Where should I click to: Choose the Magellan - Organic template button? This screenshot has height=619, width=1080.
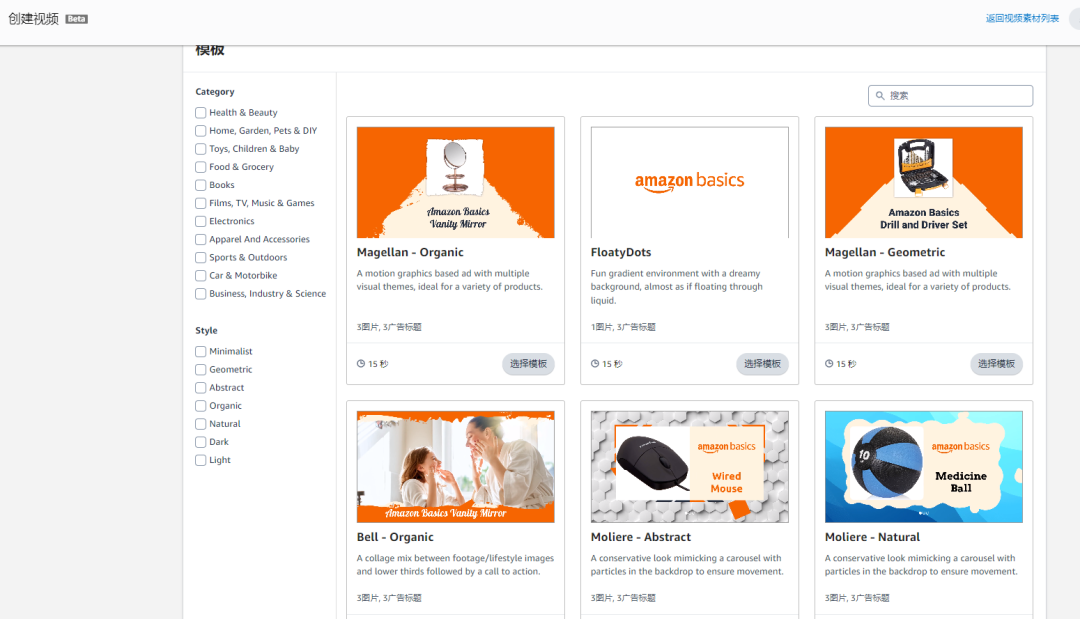coord(528,364)
